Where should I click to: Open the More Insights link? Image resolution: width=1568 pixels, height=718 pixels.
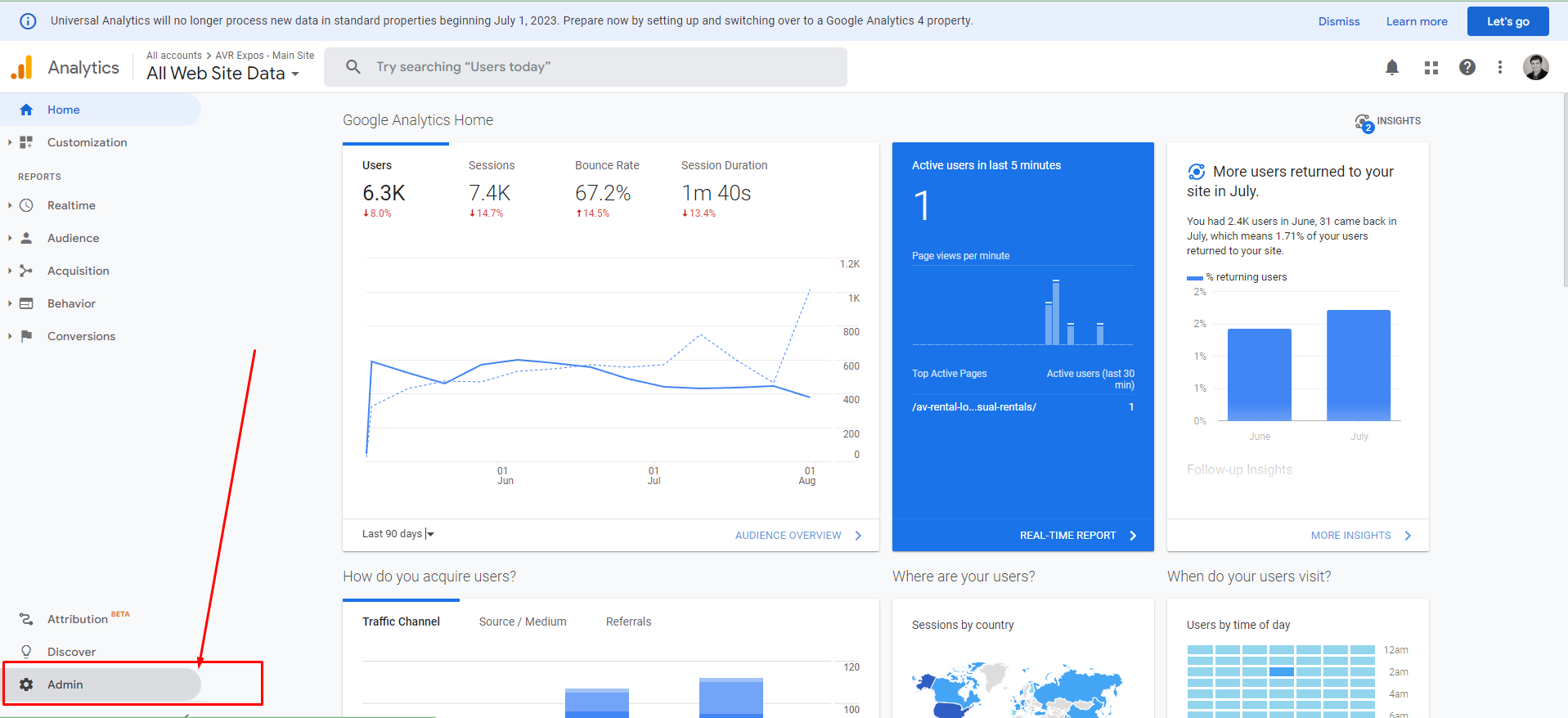coord(1361,536)
